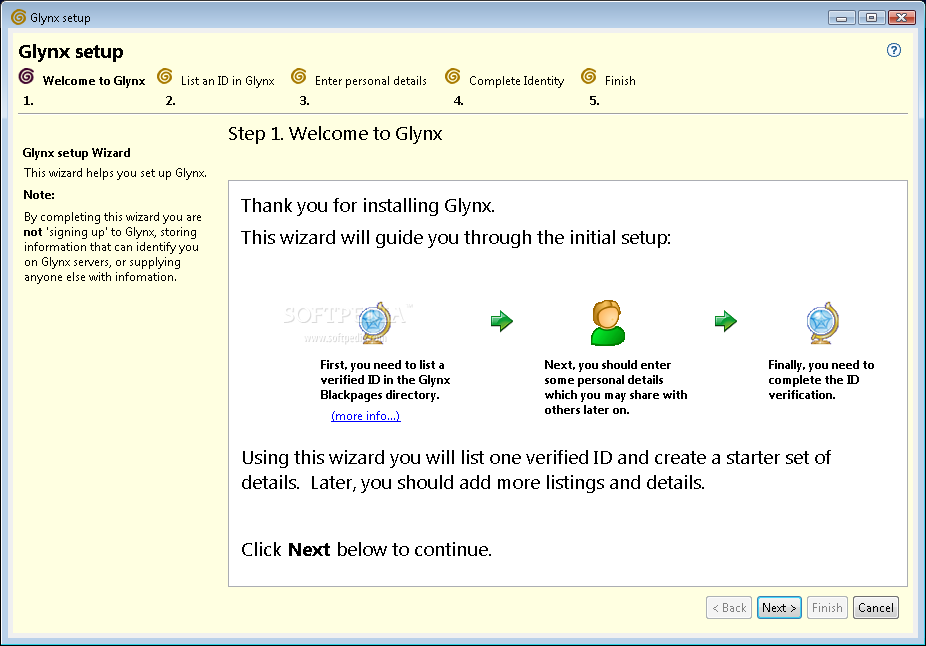Click spiral icon beside List an ID in Glynx
926x646 pixels.
(165, 76)
